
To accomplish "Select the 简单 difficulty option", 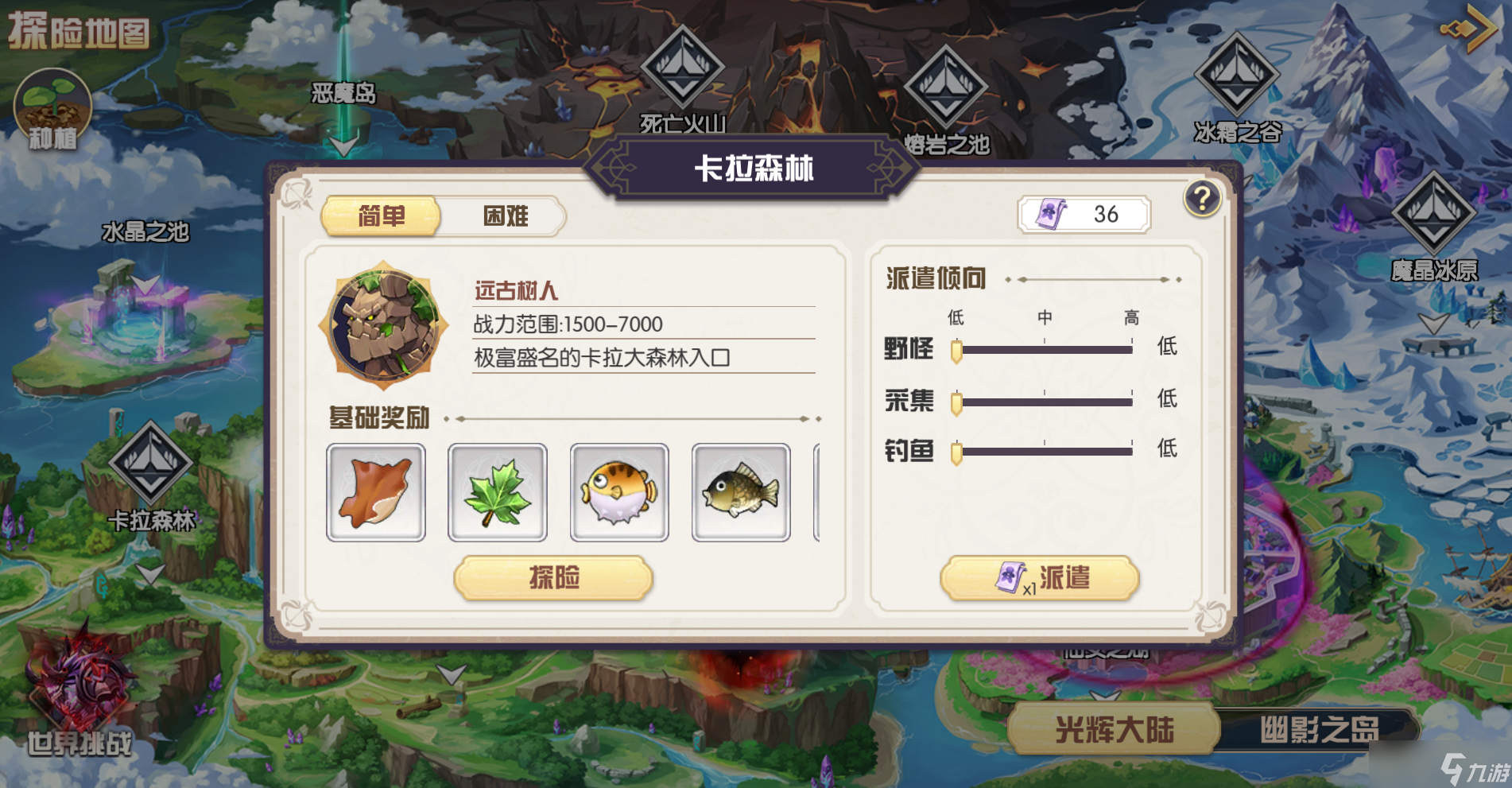I will tap(382, 216).
